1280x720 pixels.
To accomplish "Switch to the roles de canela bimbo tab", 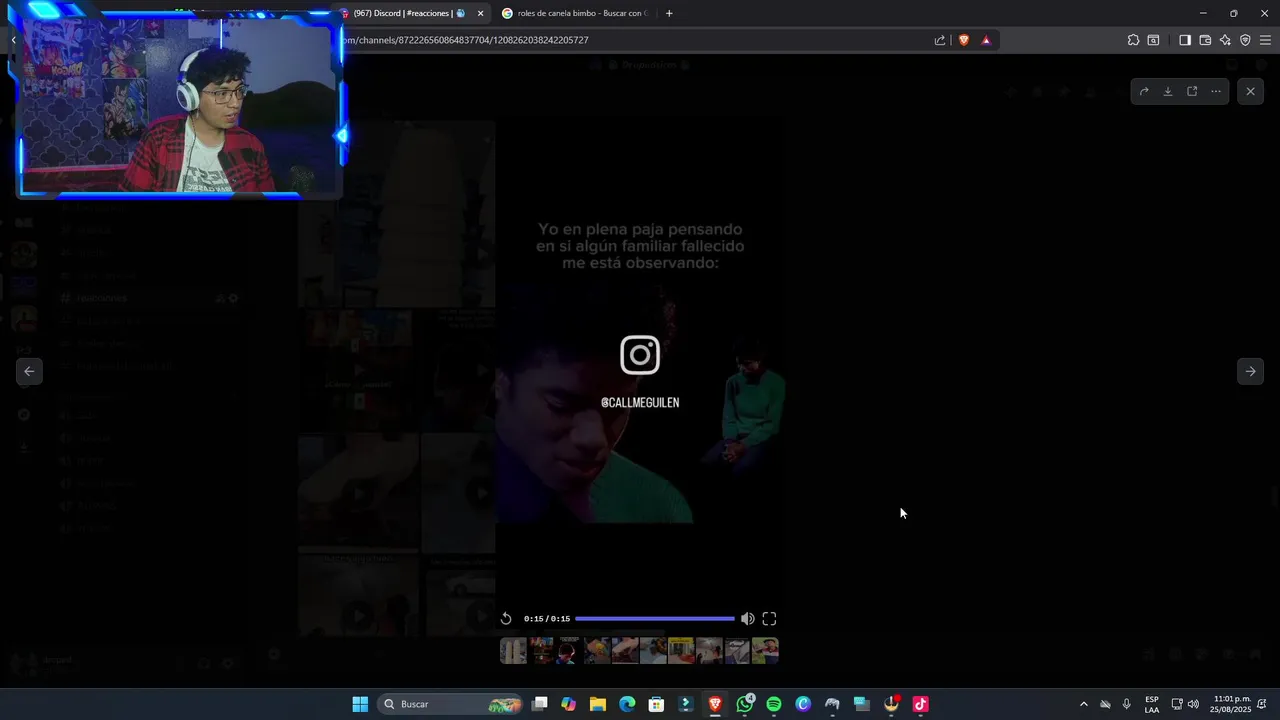I will (x=575, y=13).
